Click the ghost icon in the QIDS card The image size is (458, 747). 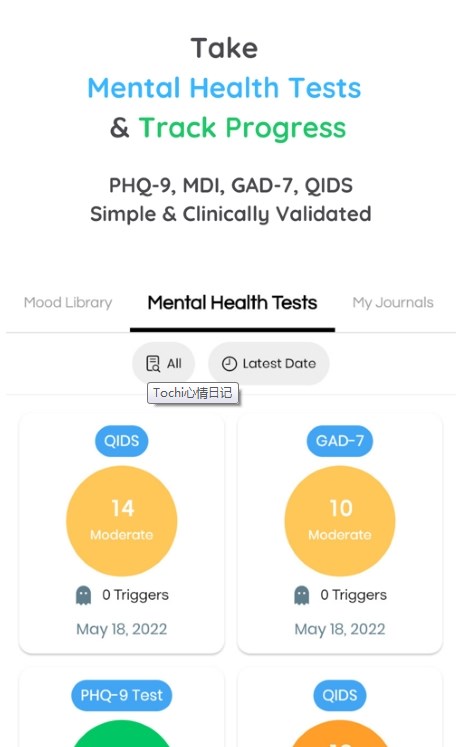coord(83,595)
